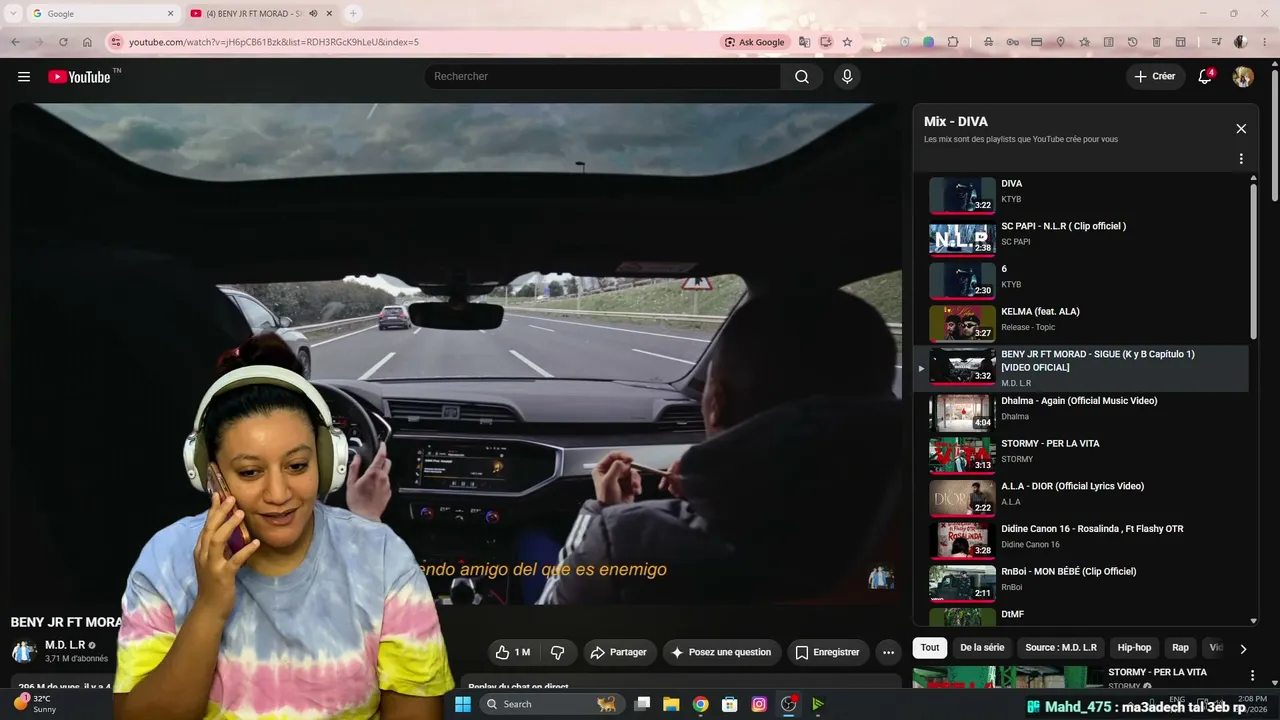Close the Google tab
1280x720 pixels.
point(170,13)
